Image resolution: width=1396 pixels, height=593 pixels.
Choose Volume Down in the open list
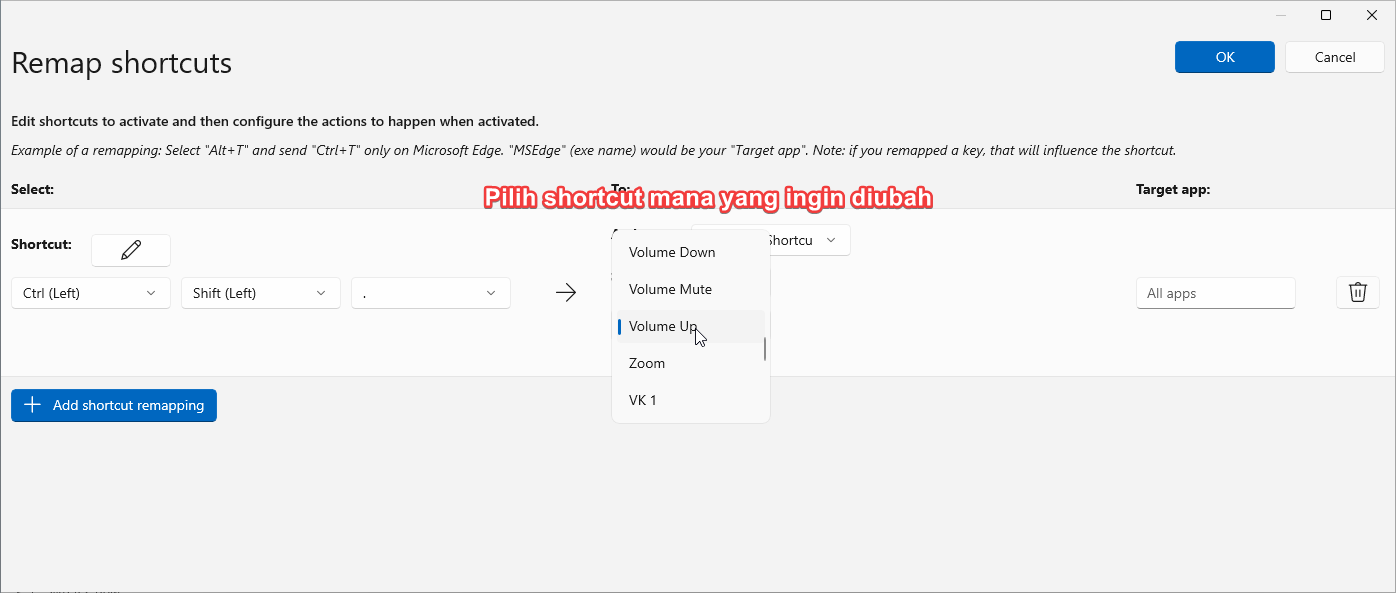[671, 252]
